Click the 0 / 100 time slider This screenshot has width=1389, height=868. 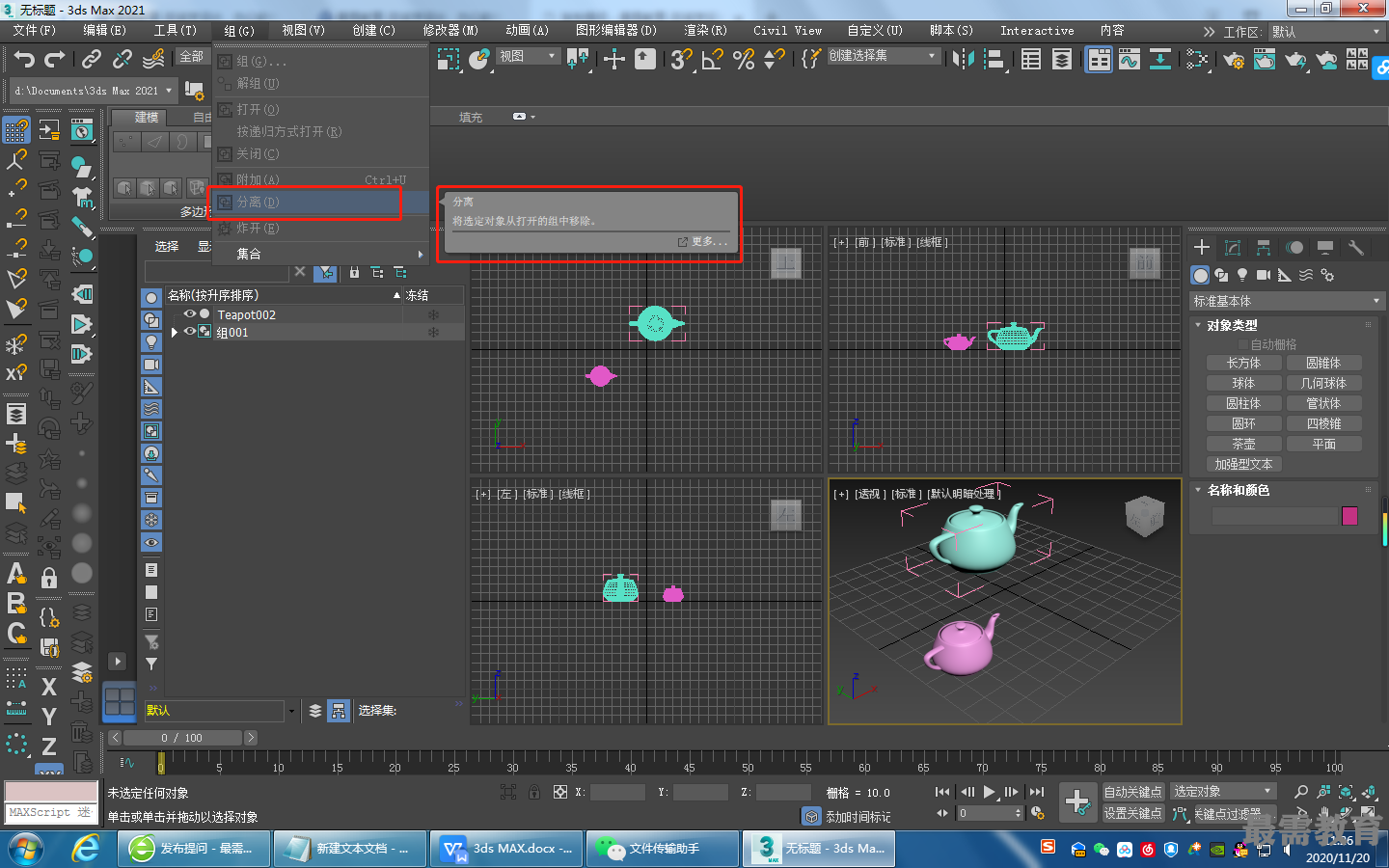coord(182,738)
